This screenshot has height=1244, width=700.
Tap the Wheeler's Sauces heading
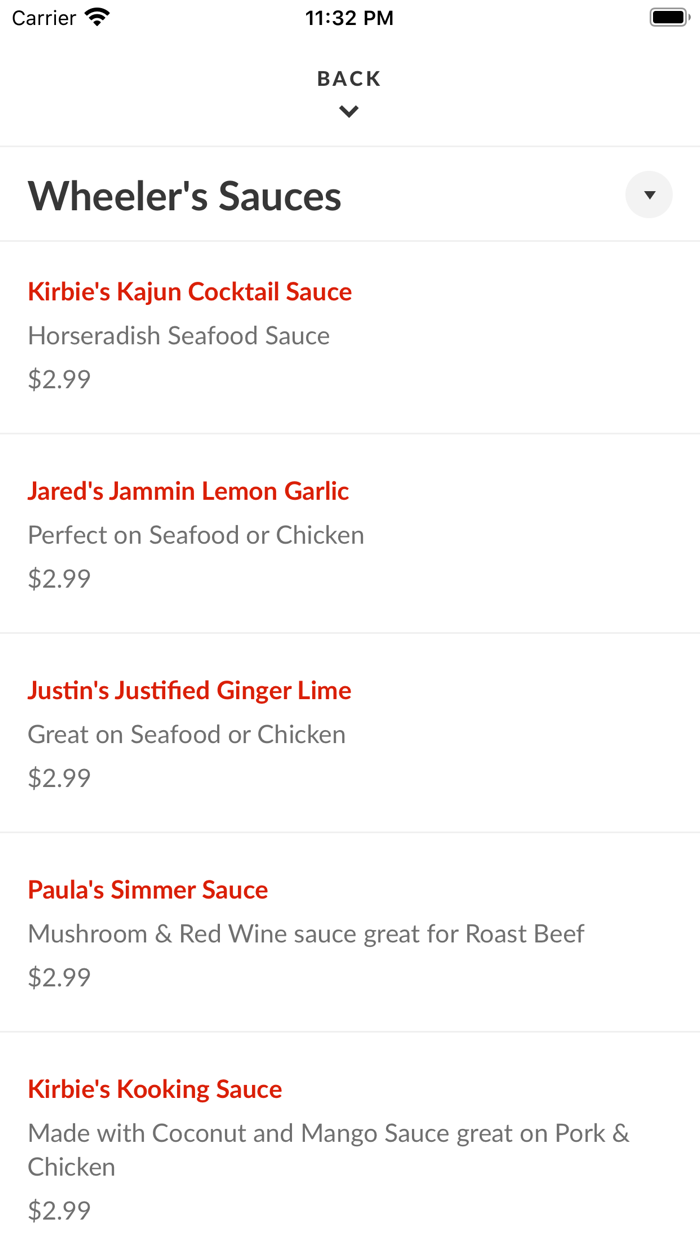click(185, 196)
